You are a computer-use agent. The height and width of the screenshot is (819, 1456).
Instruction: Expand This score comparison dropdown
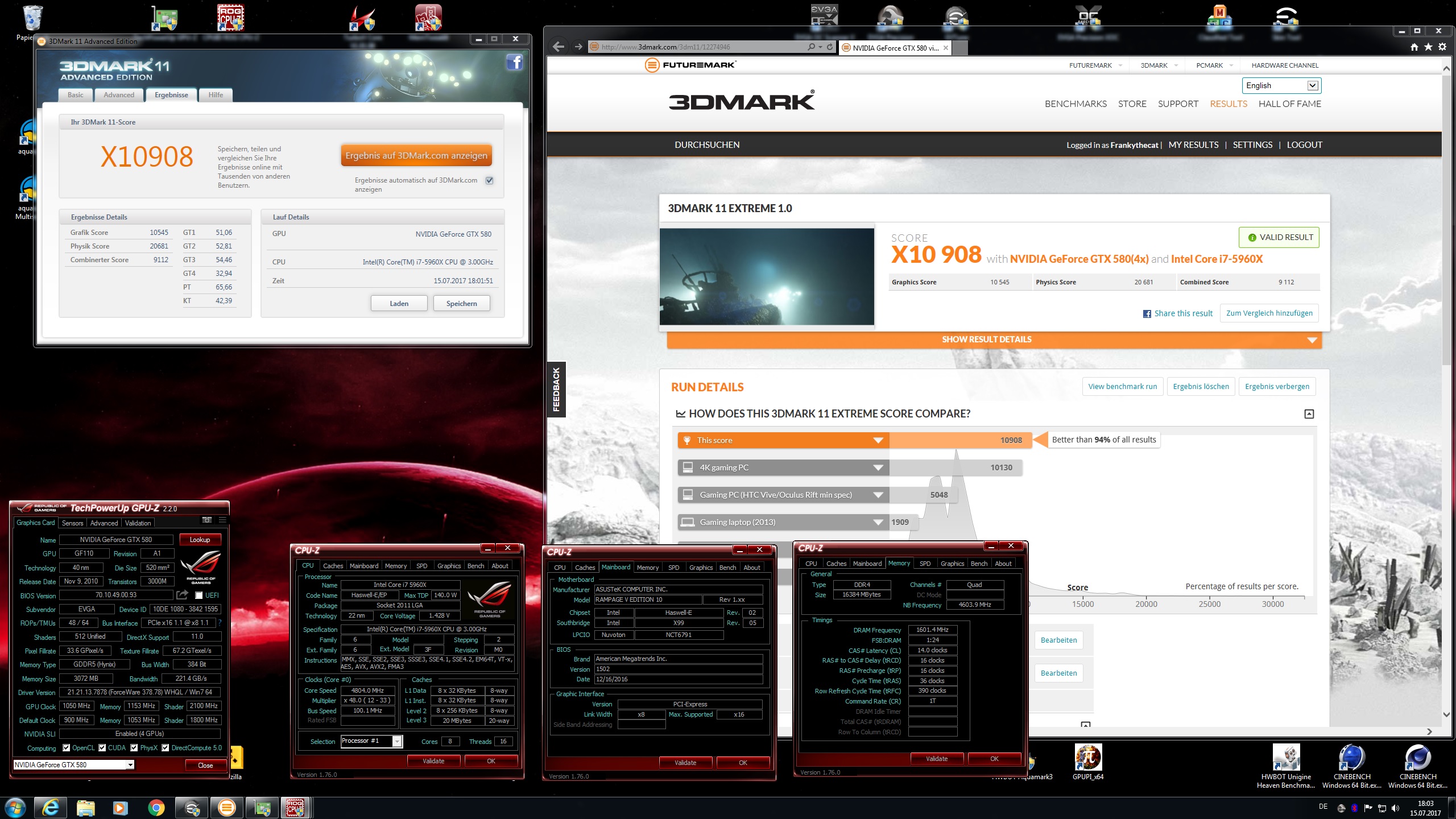(x=878, y=440)
